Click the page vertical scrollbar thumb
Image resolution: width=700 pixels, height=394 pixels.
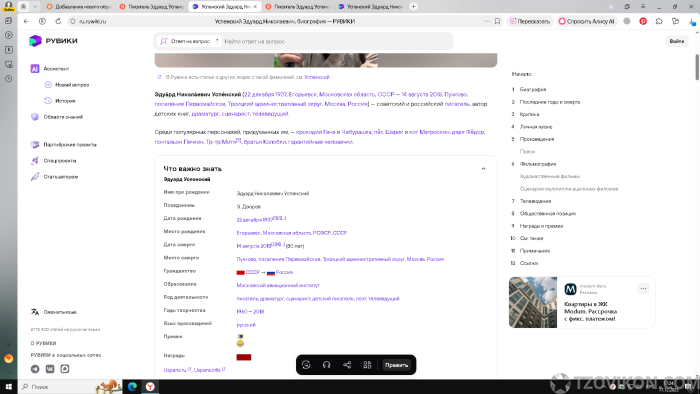(697, 67)
